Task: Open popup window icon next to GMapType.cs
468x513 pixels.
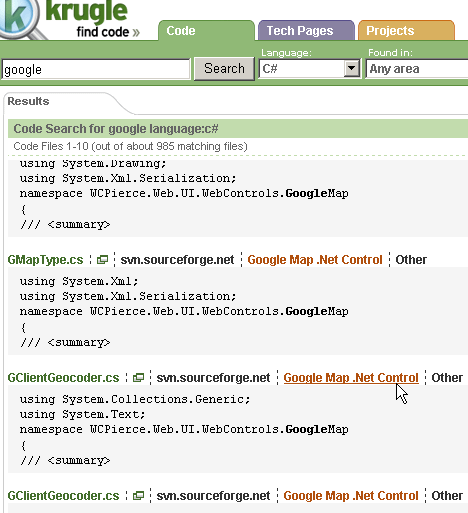Action: 102,260
